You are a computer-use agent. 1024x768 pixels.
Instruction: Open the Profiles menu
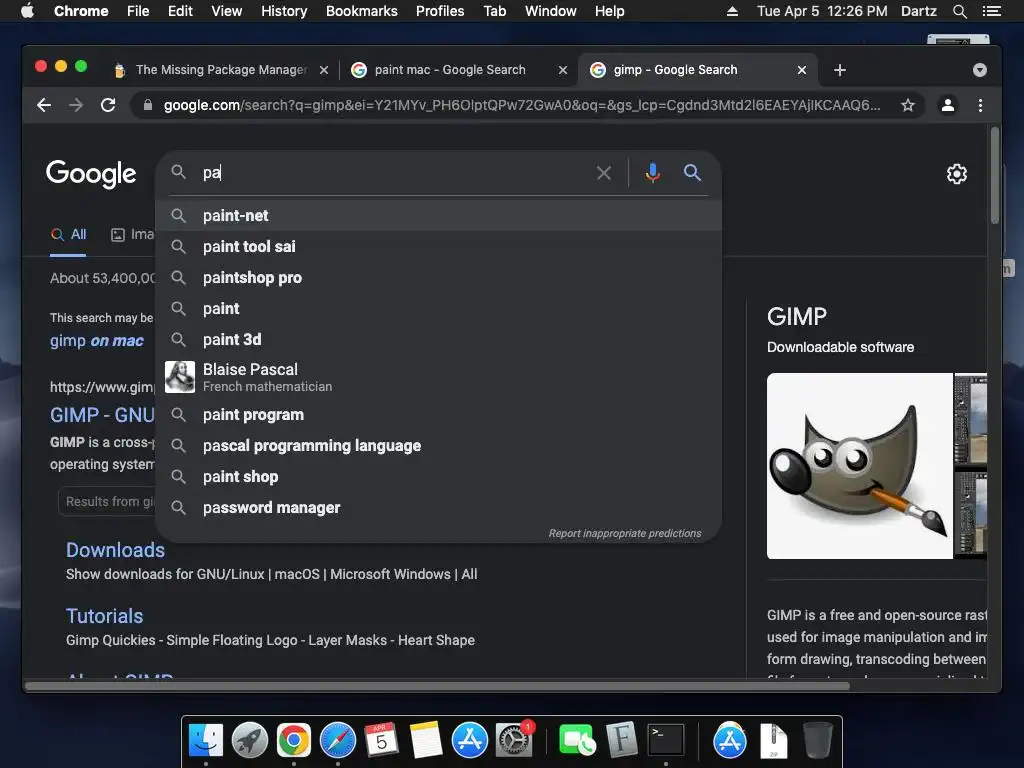[440, 11]
